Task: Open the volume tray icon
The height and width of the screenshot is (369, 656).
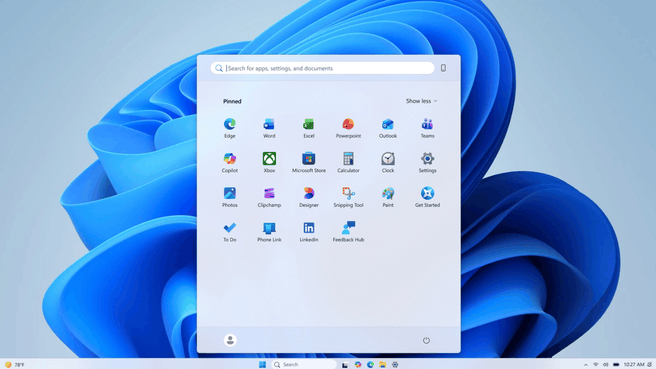Action: 605,365
